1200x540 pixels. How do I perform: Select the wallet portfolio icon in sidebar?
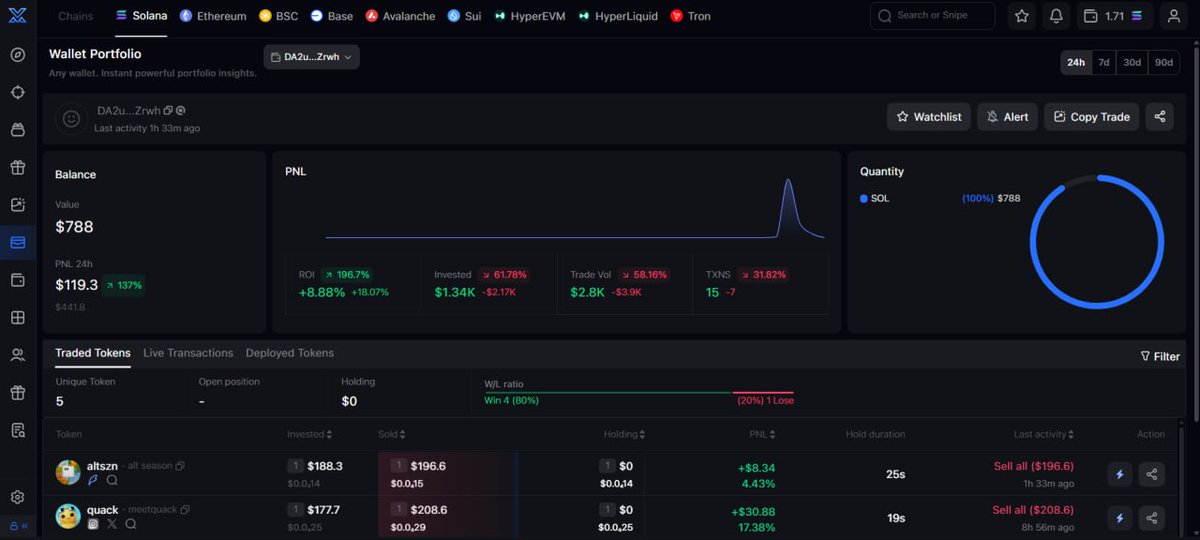(18, 242)
